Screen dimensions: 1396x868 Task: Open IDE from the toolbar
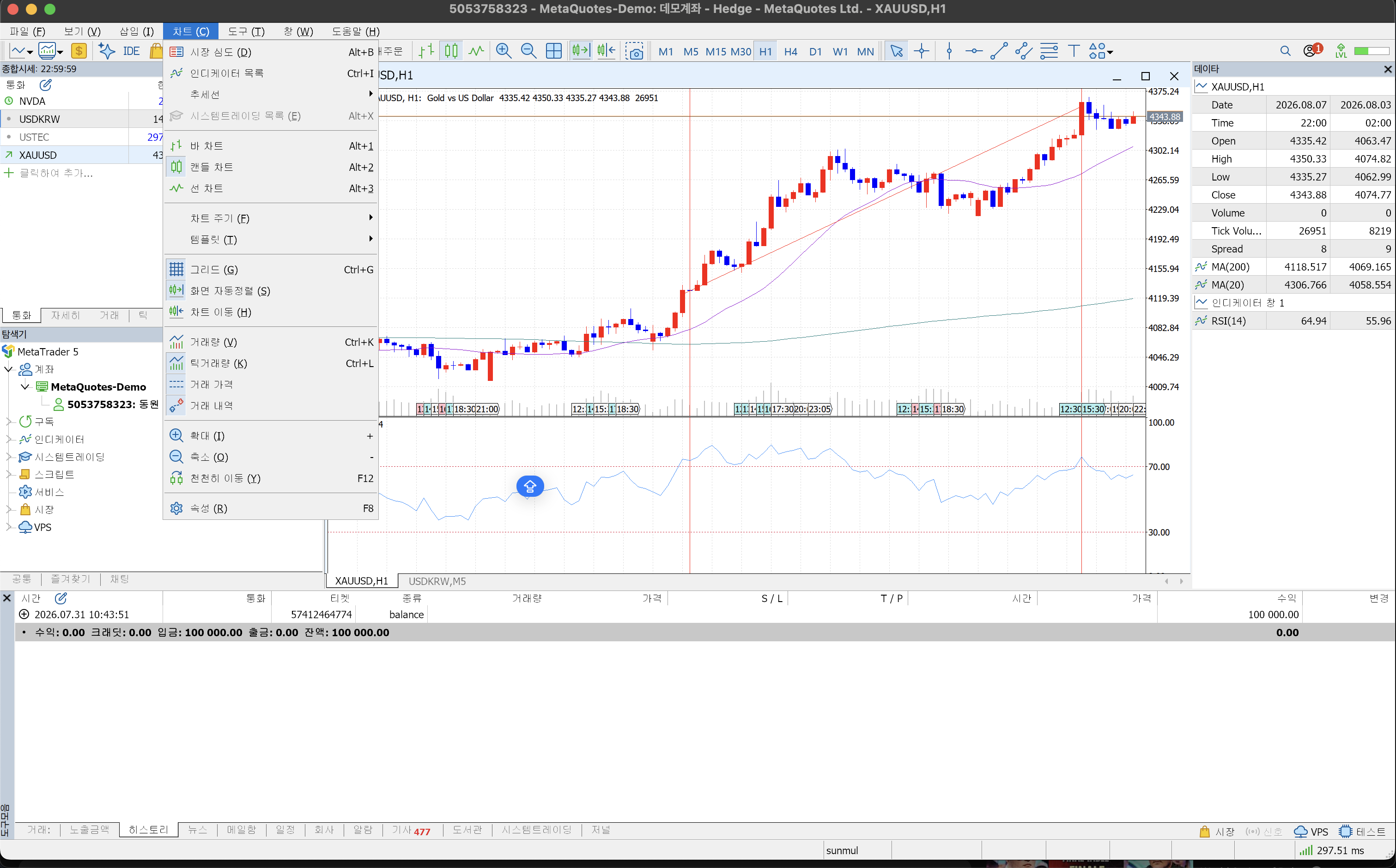131,51
